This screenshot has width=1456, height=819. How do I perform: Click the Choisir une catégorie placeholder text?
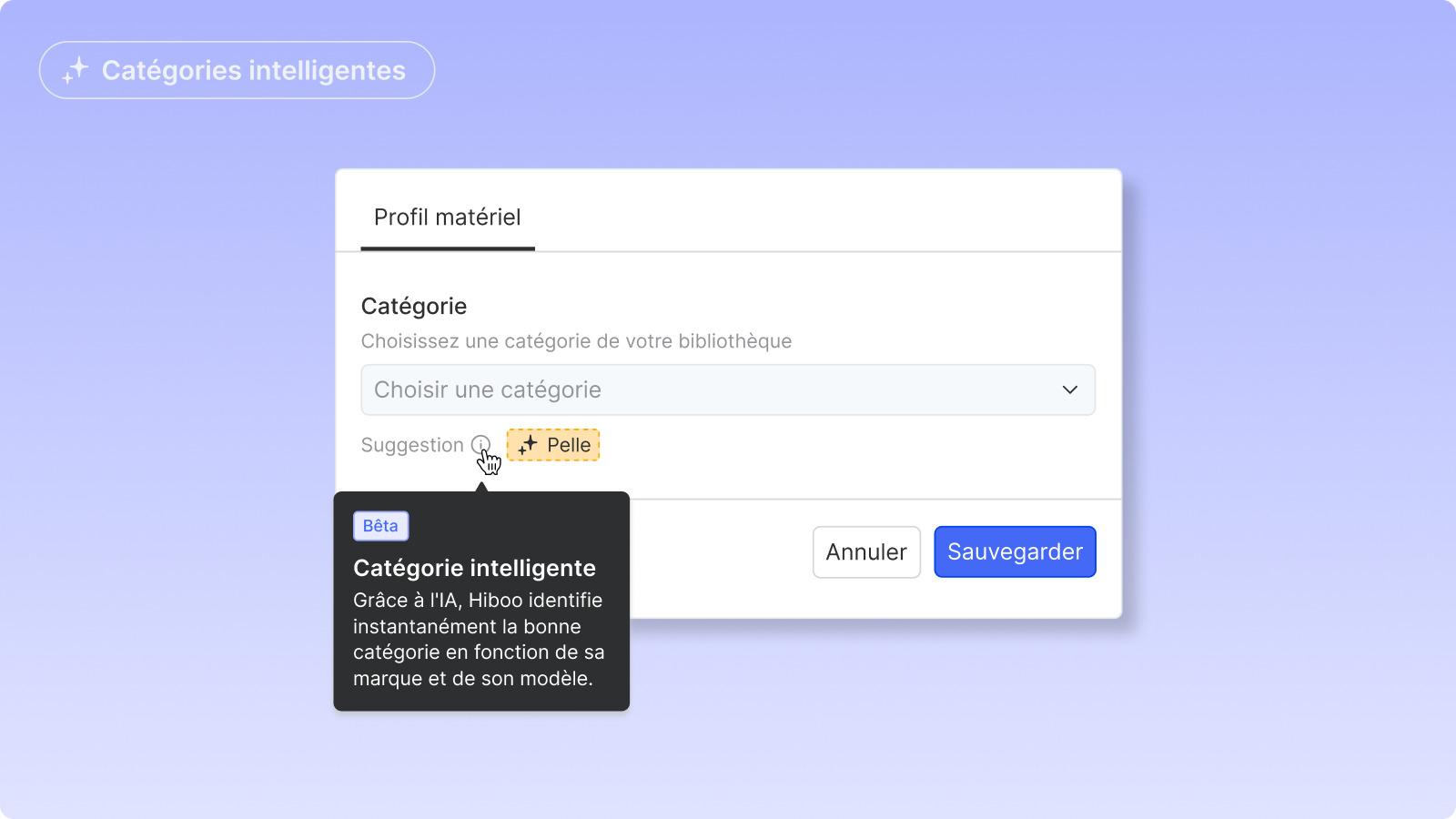pos(488,389)
